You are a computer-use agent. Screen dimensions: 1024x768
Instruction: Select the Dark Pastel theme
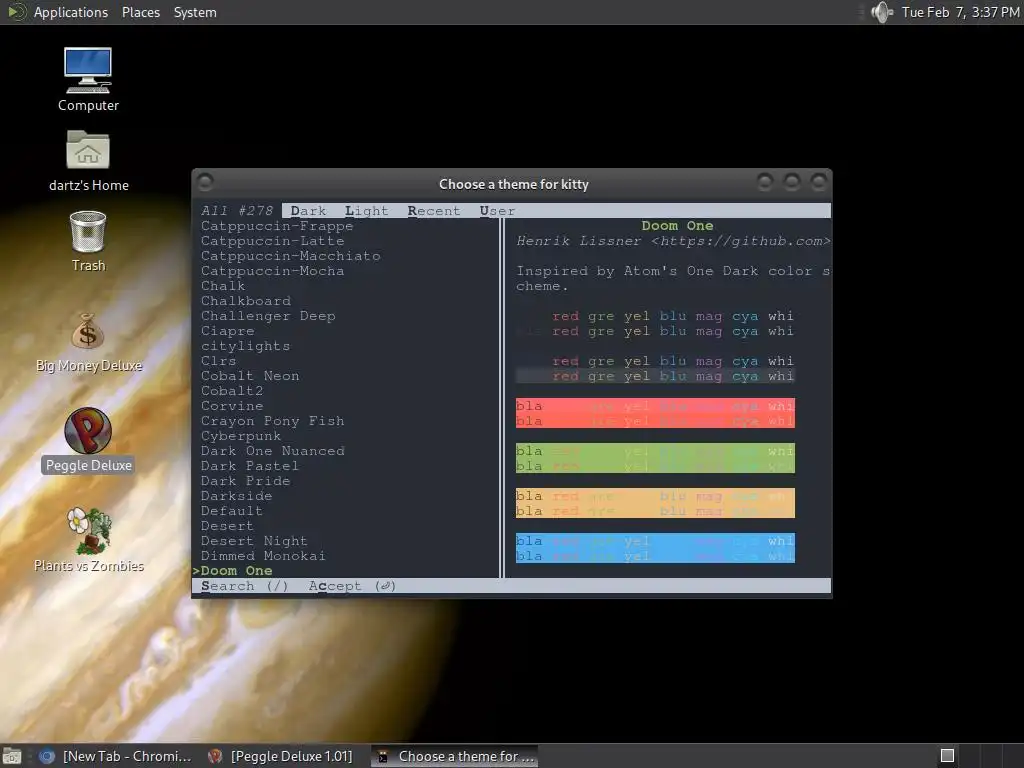(250, 466)
